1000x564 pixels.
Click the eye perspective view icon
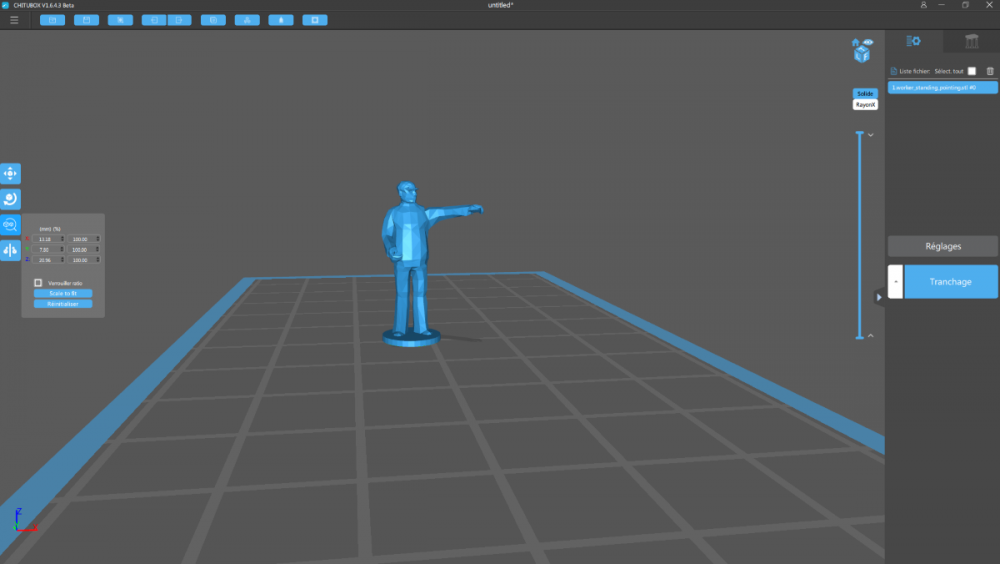pyautogui.click(x=868, y=43)
